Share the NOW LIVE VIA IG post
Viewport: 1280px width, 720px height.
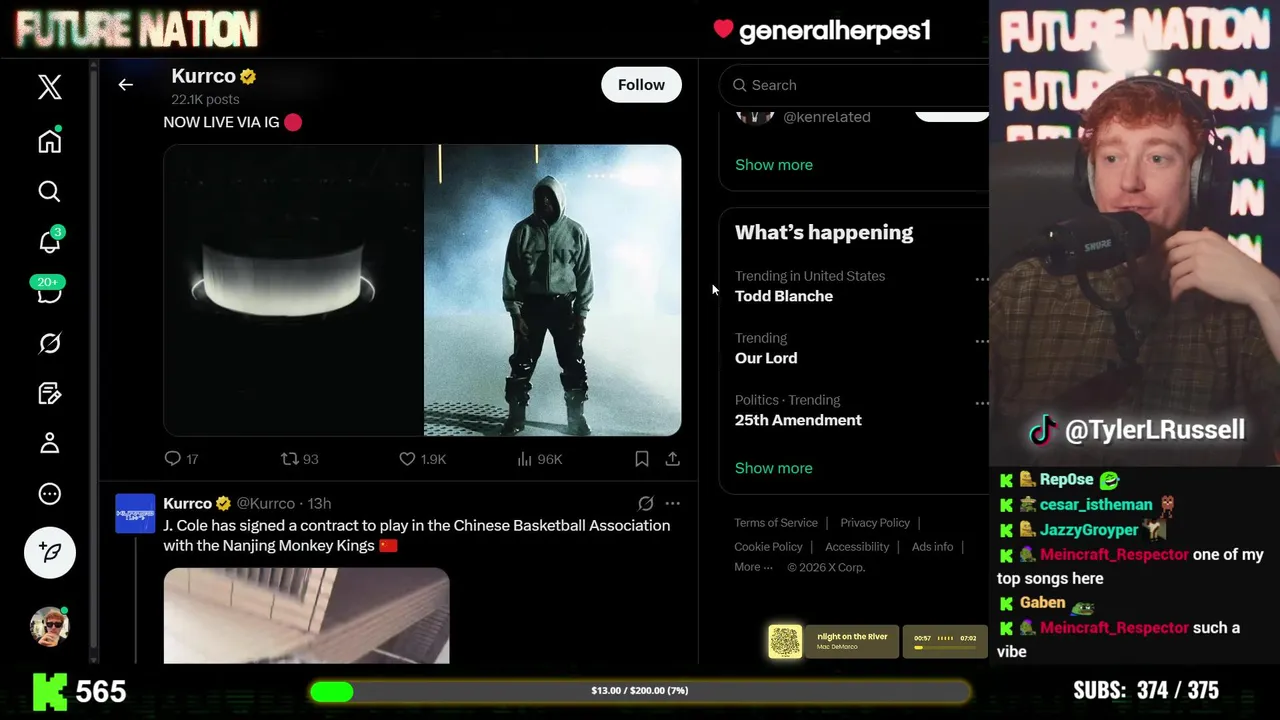[x=672, y=458]
